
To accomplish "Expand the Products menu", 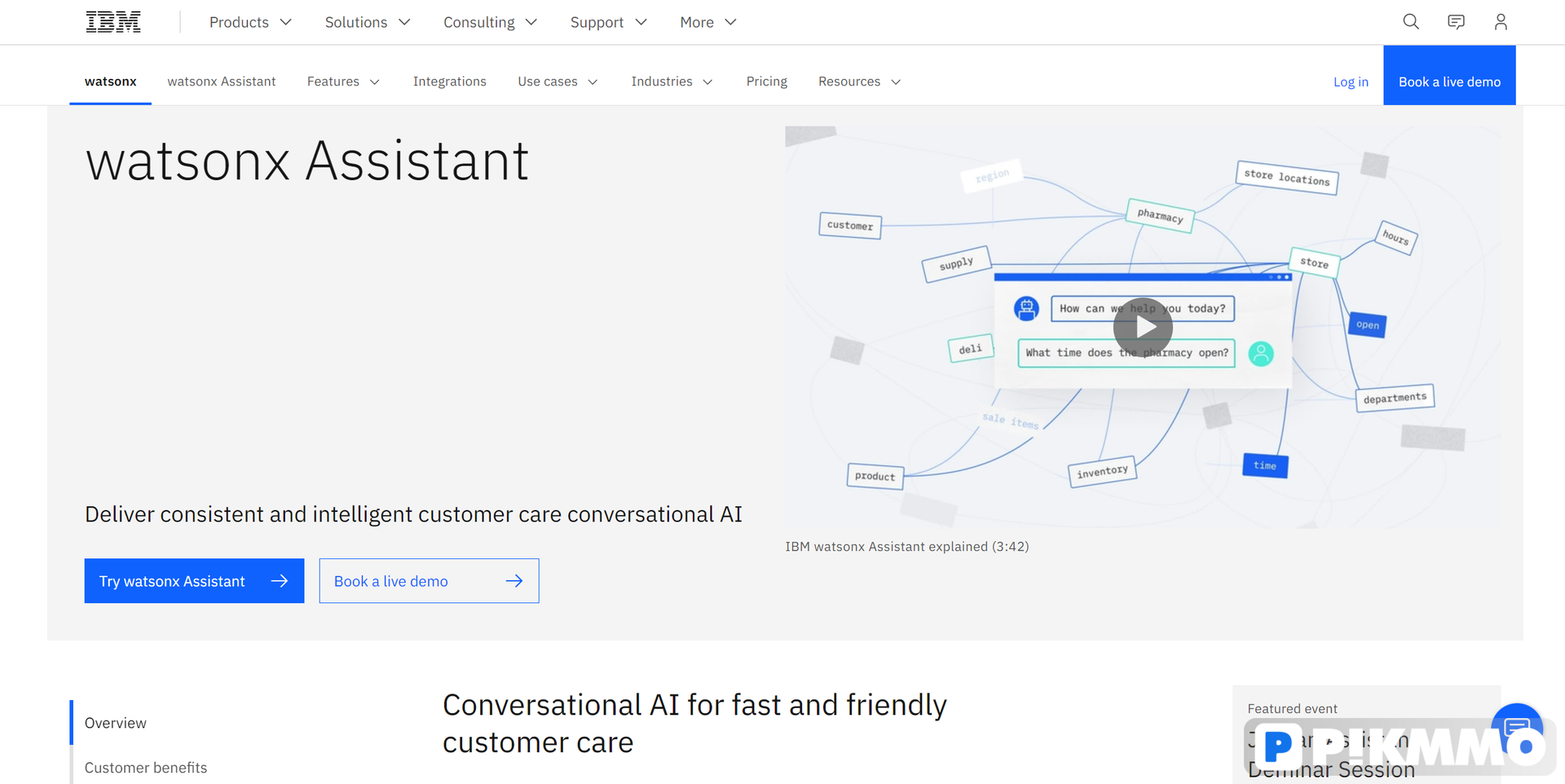I will [250, 22].
